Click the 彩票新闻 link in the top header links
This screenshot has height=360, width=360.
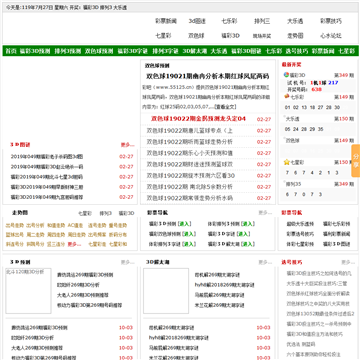click(166, 21)
